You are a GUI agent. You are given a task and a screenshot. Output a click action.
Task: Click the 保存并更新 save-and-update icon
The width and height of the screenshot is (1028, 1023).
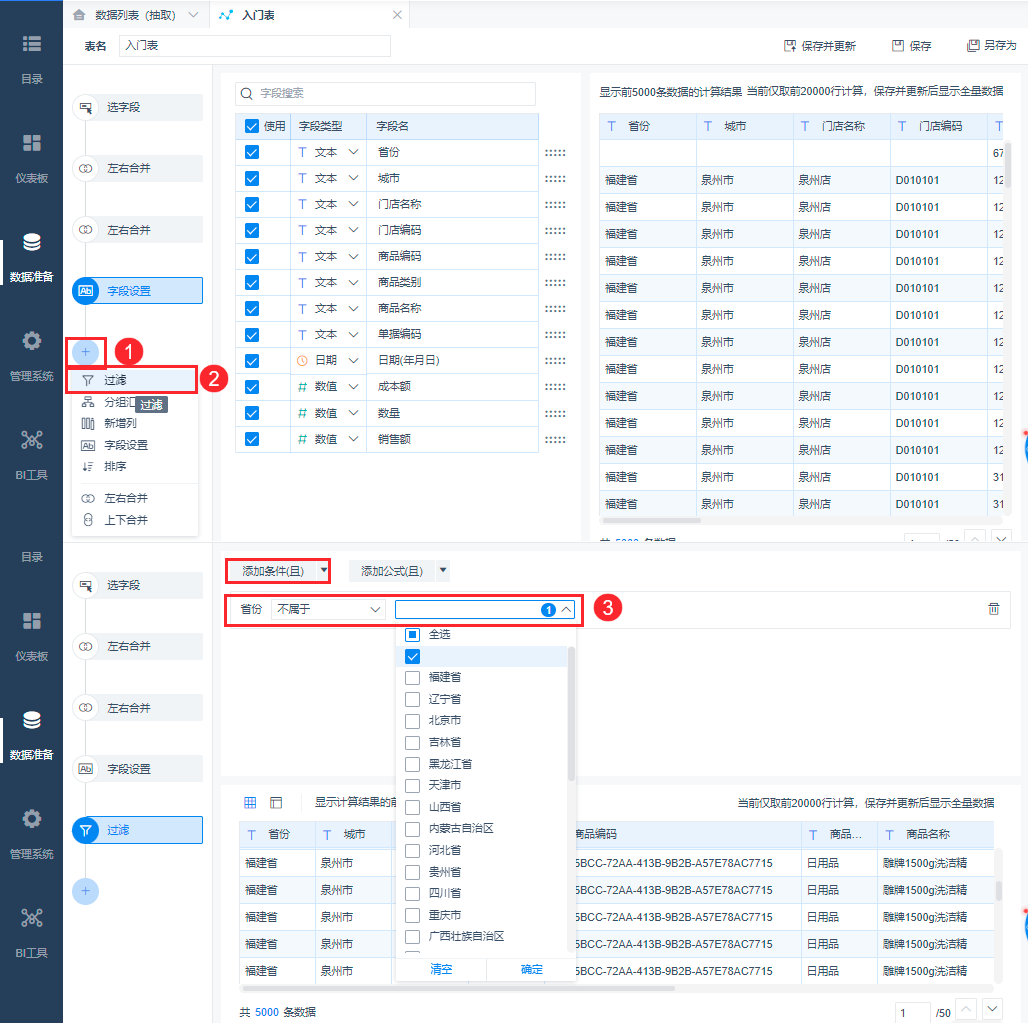point(790,45)
